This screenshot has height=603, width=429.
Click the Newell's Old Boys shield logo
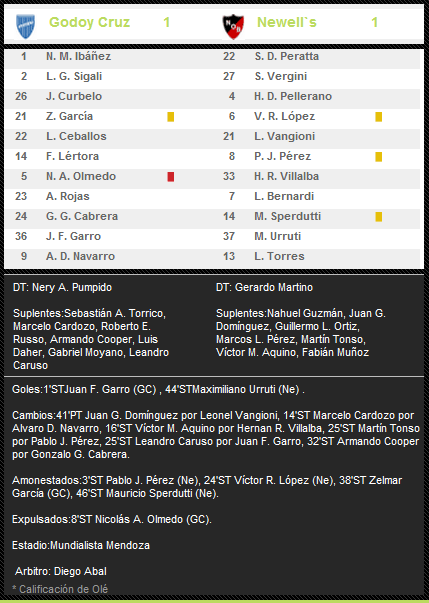coord(233,27)
